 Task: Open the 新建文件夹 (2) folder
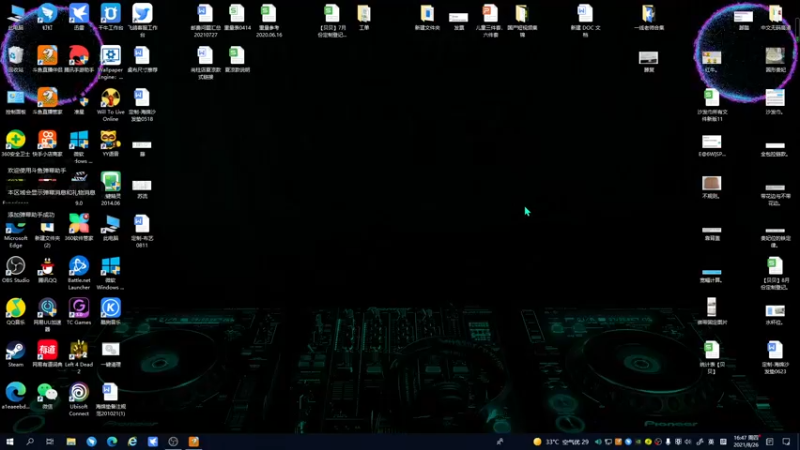(x=47, y=234)
